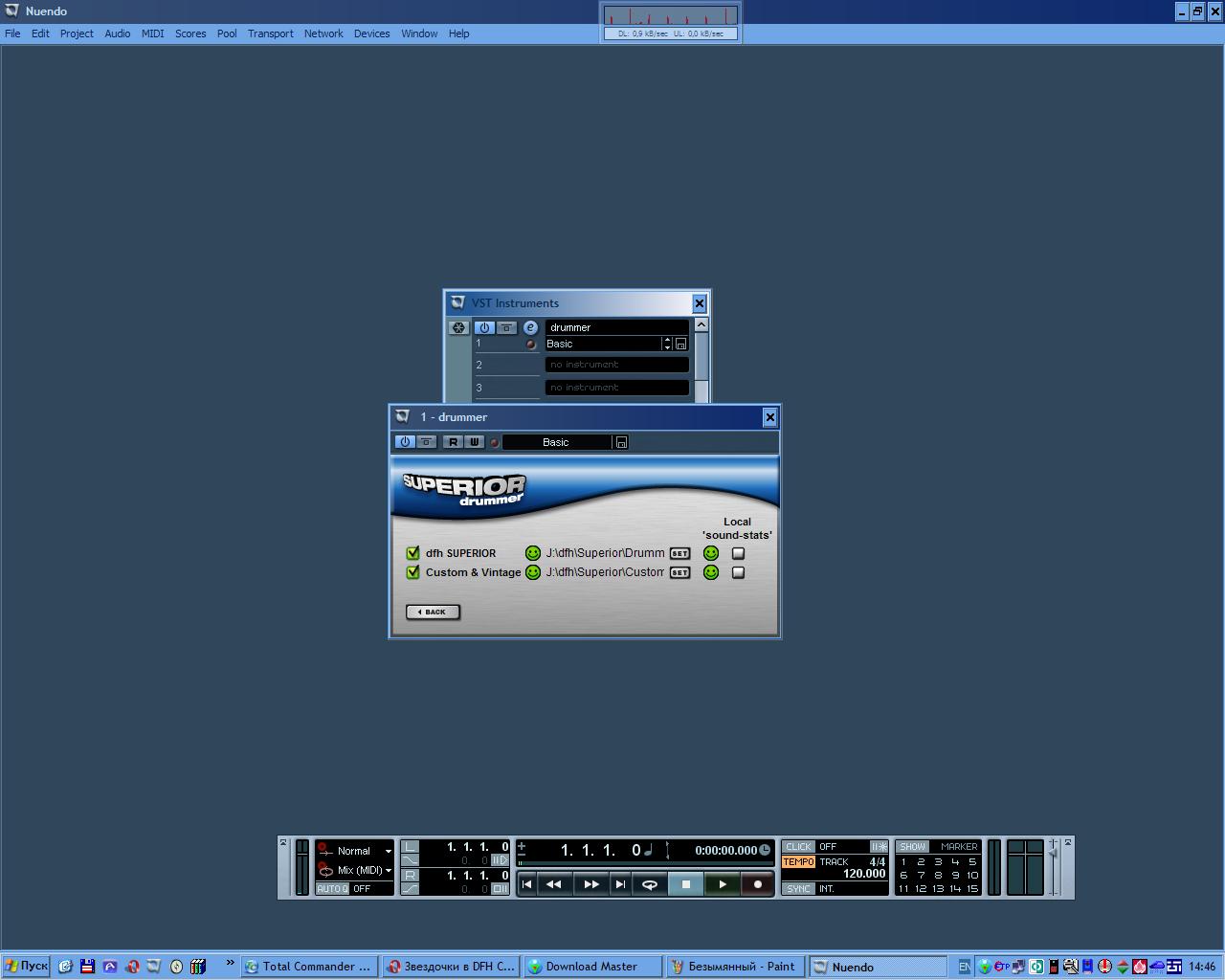Image resolution: width=1225 pixels, height=980 pixels.
Task: Open the File menu
Action: tap(12, 33)
